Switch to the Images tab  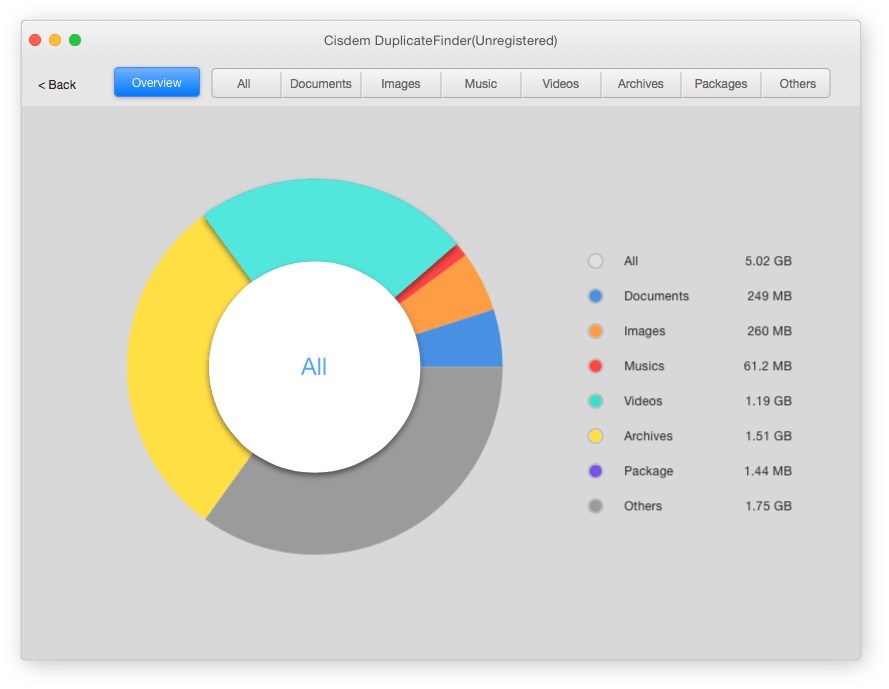point(401,84)
